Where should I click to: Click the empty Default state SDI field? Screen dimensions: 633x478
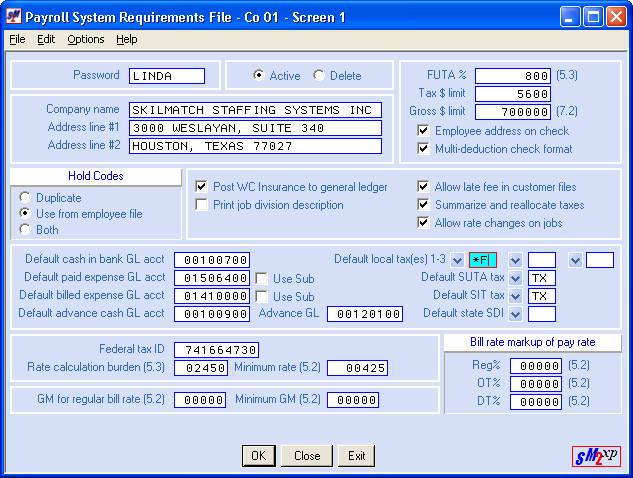click(542, 314)
